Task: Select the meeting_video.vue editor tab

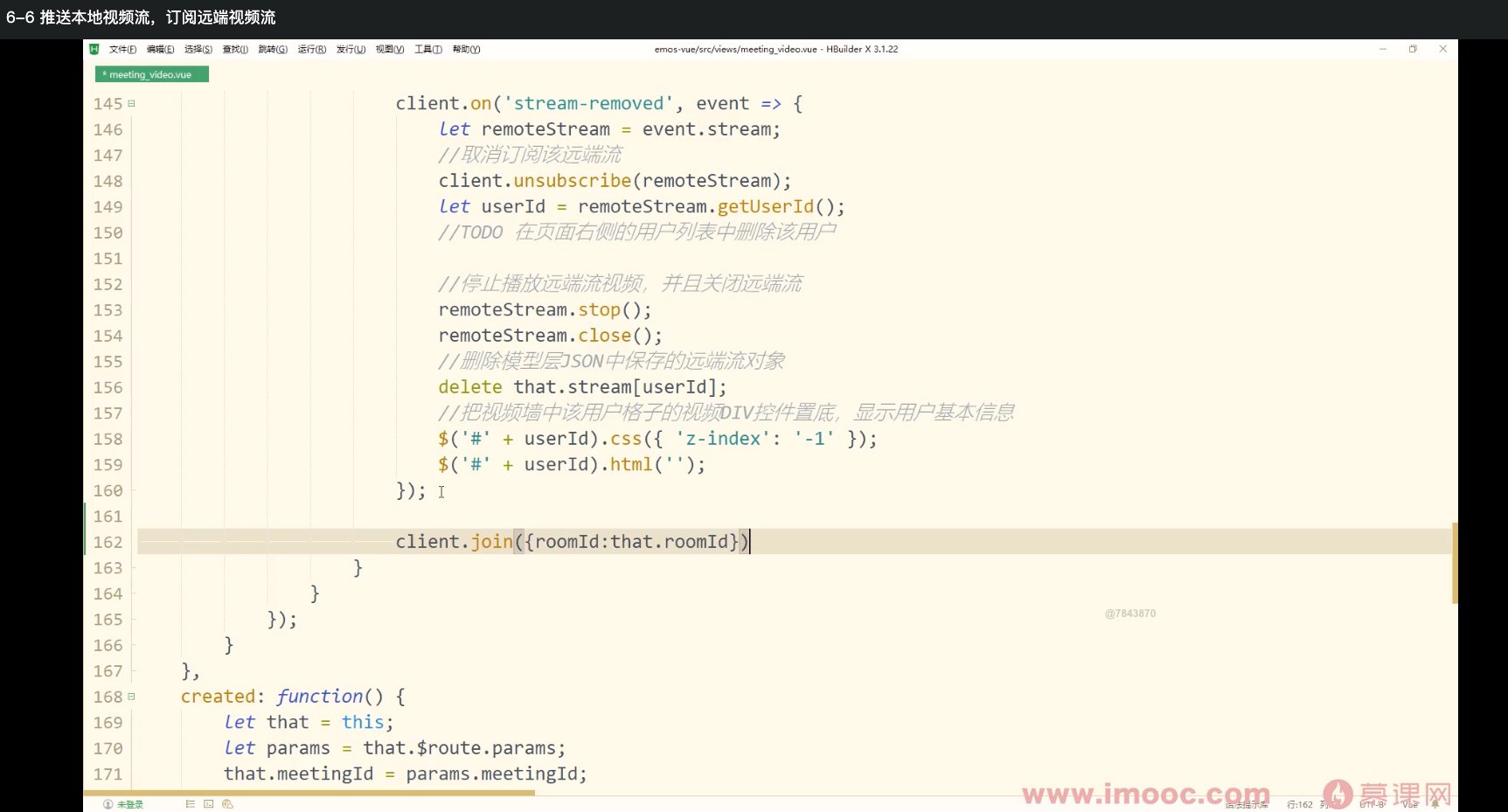Action: (152, 74)
